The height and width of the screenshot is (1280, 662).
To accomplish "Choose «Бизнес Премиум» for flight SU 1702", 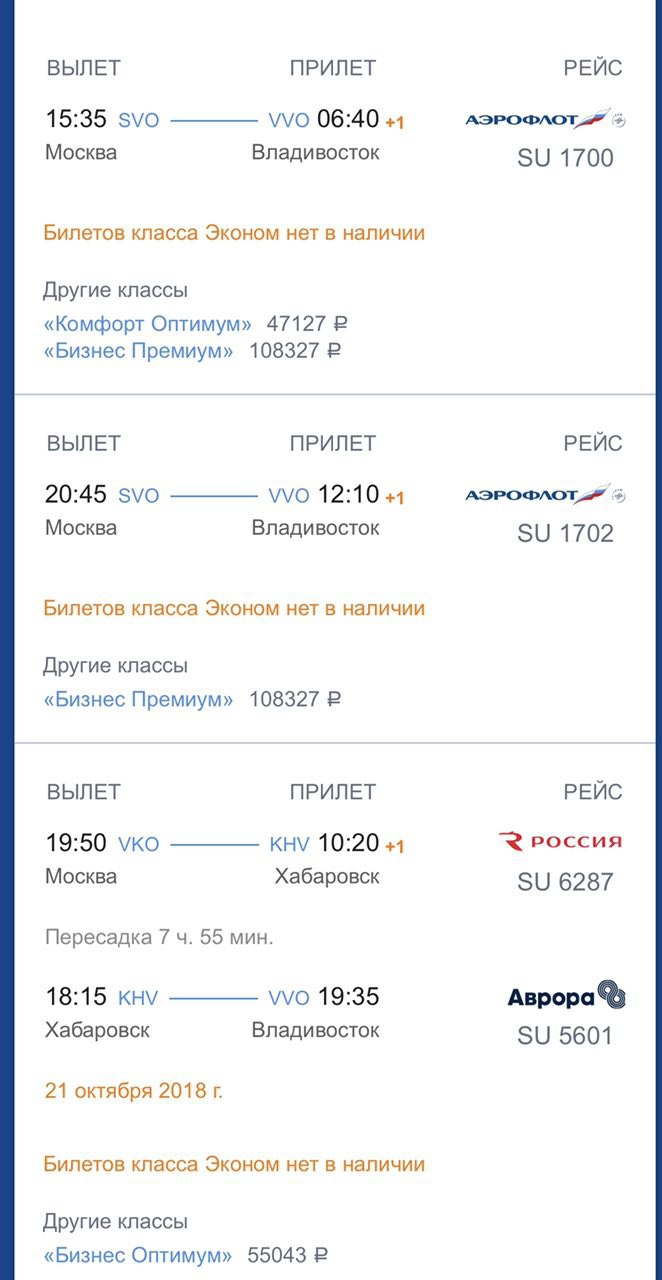I will (x=138, y=699).
